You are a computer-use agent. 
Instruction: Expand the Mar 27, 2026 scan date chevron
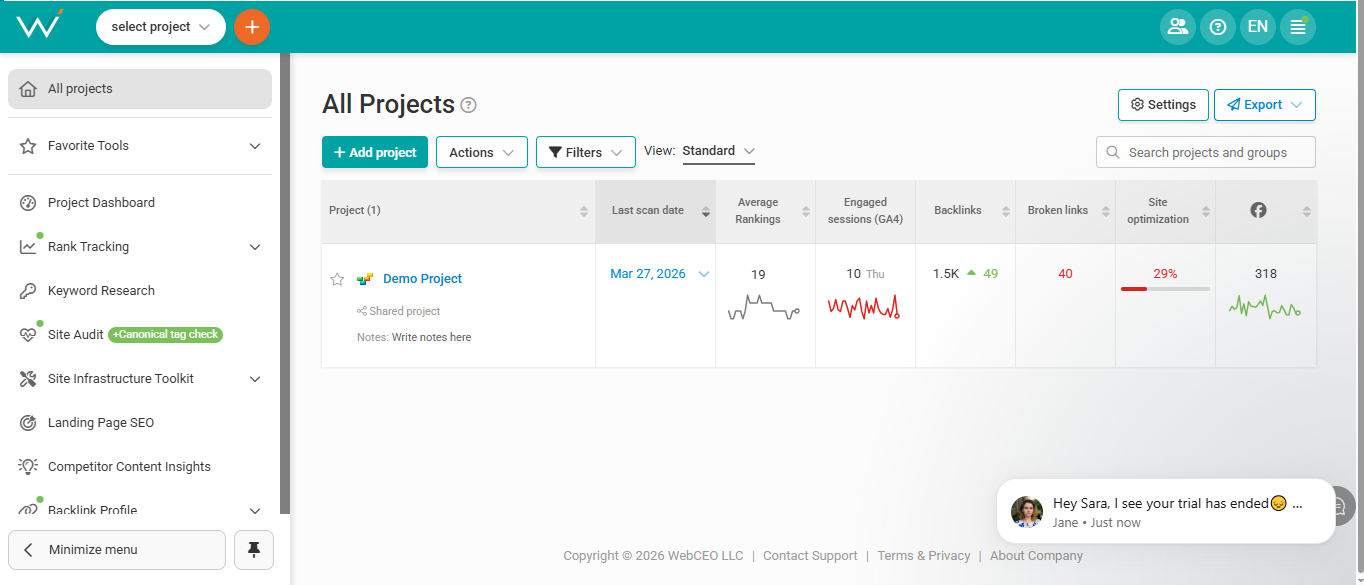704,274
